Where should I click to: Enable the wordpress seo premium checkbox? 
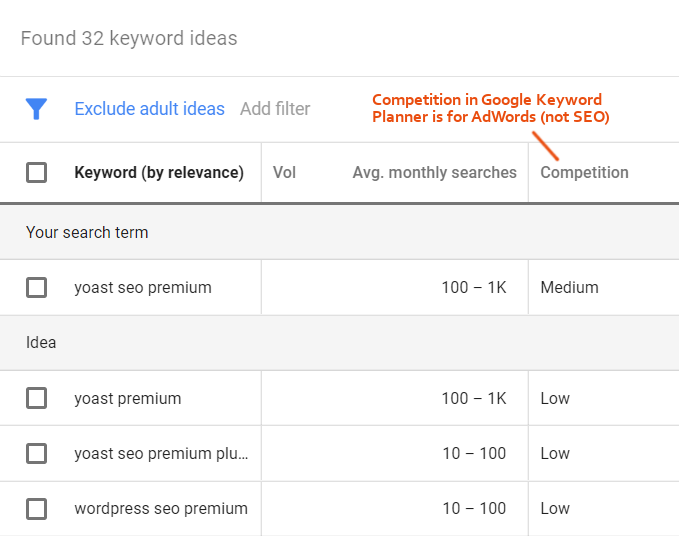tap(37, 509)
